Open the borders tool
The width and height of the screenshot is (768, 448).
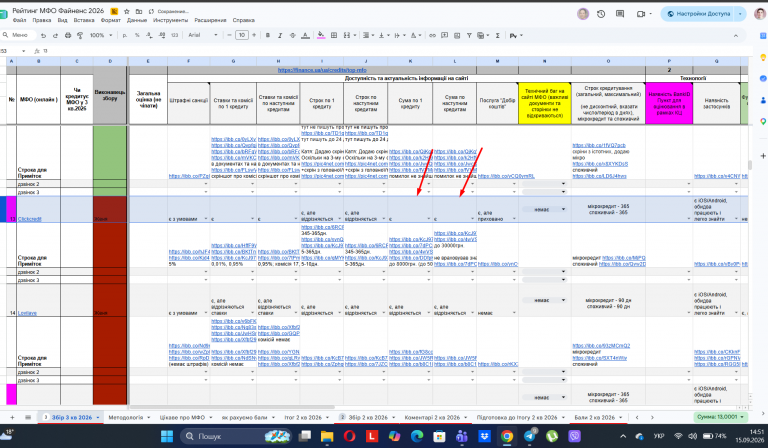click(334, 35)
